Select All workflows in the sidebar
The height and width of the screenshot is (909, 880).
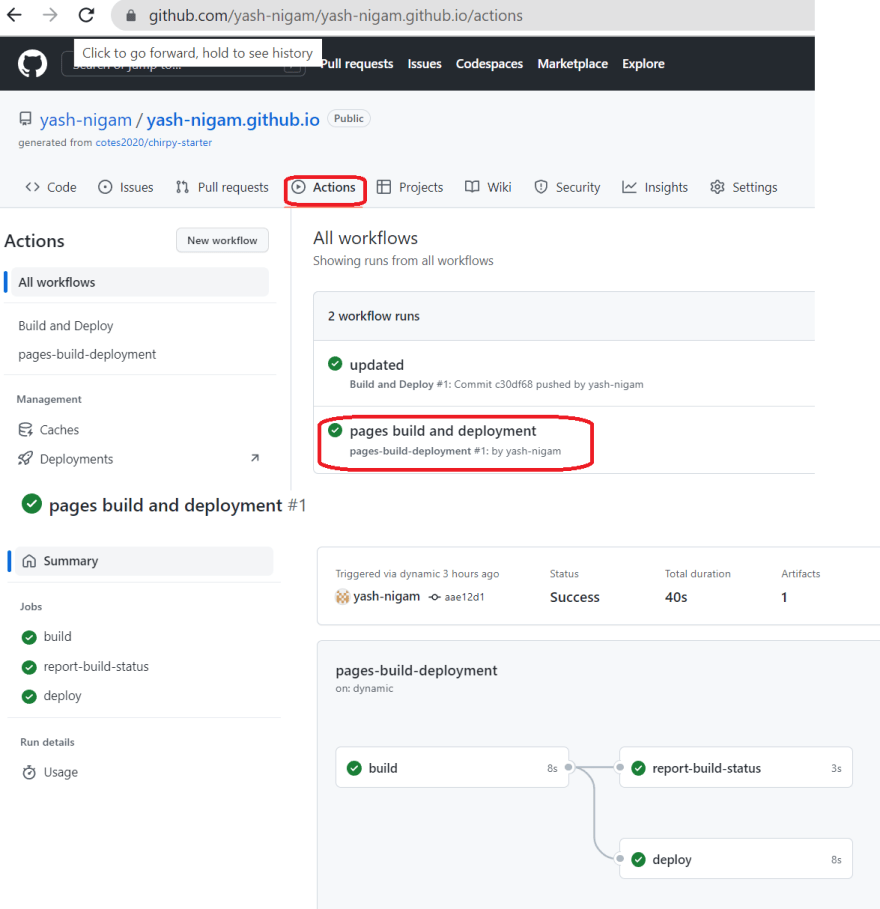pos(140,282)
